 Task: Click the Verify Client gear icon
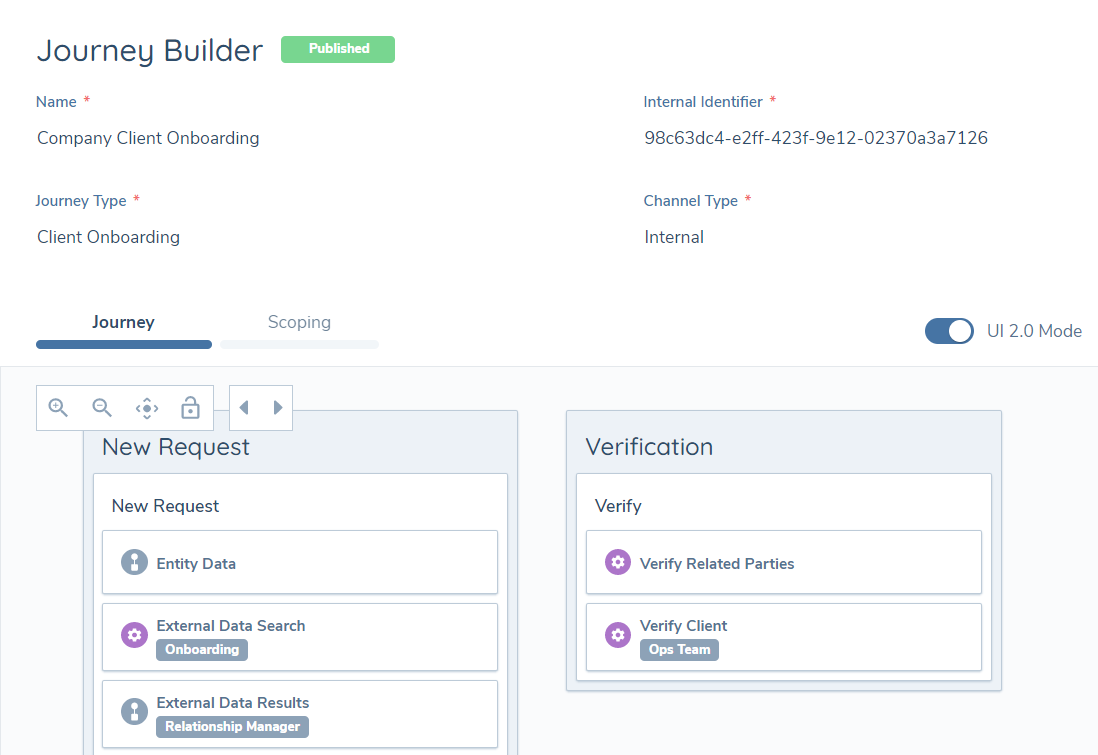click(618, 635)
